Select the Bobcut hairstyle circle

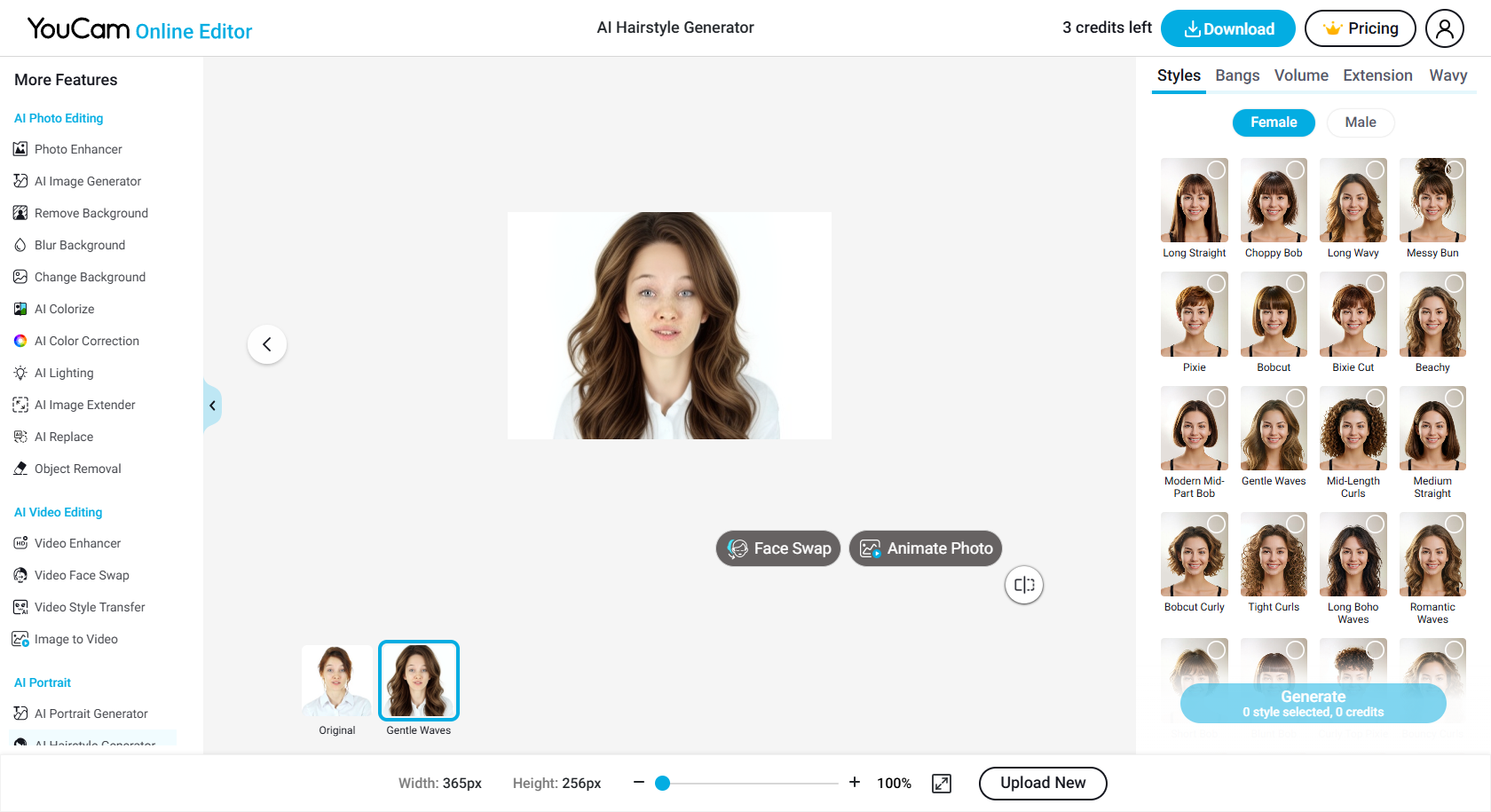[1296, 283]
